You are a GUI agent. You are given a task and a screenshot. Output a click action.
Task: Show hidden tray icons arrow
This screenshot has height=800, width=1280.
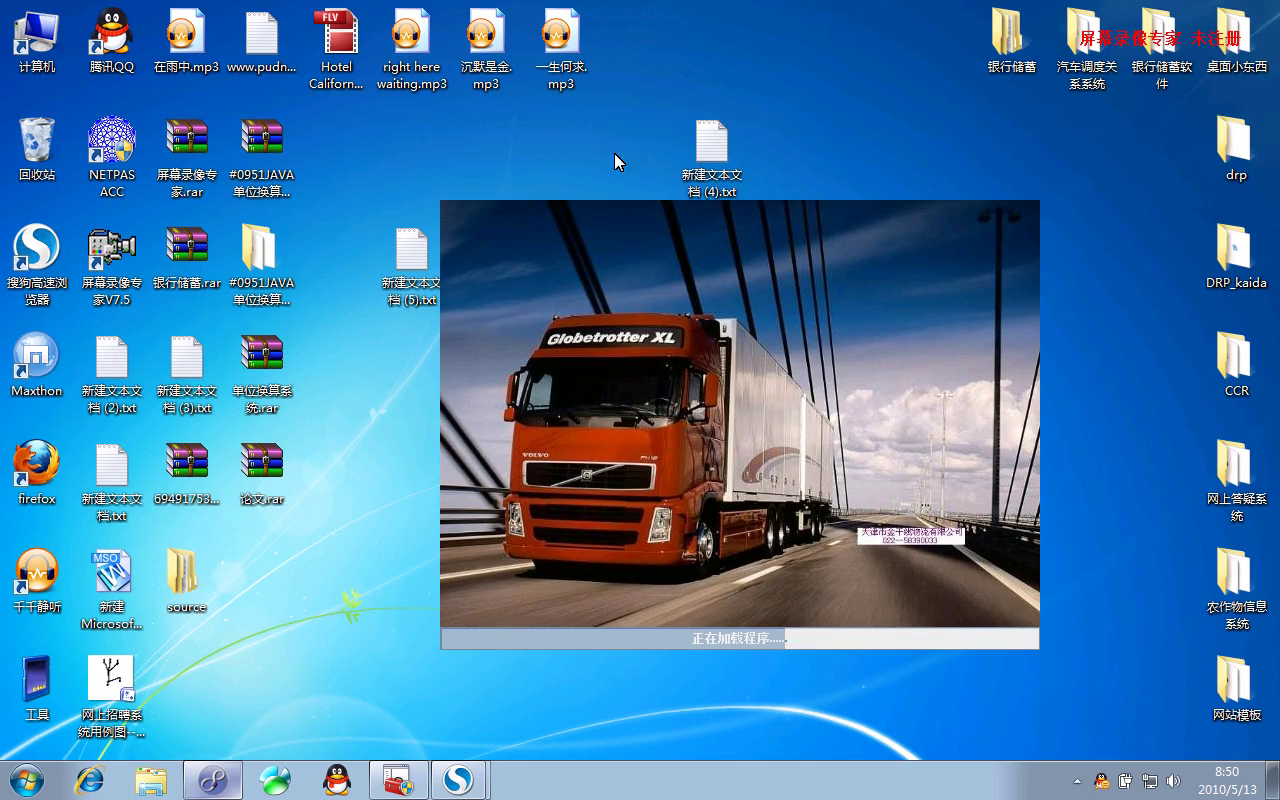click(x=1077, y=781)
